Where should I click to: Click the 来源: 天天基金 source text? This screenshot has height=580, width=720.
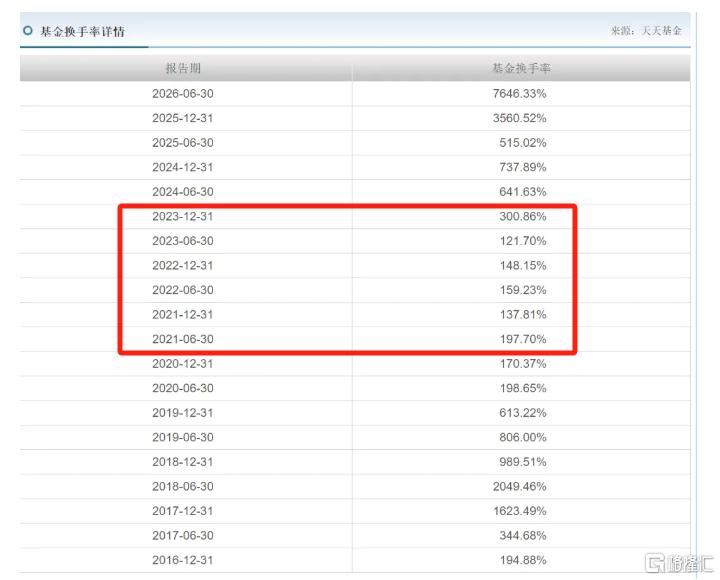[x=646, y=31]
